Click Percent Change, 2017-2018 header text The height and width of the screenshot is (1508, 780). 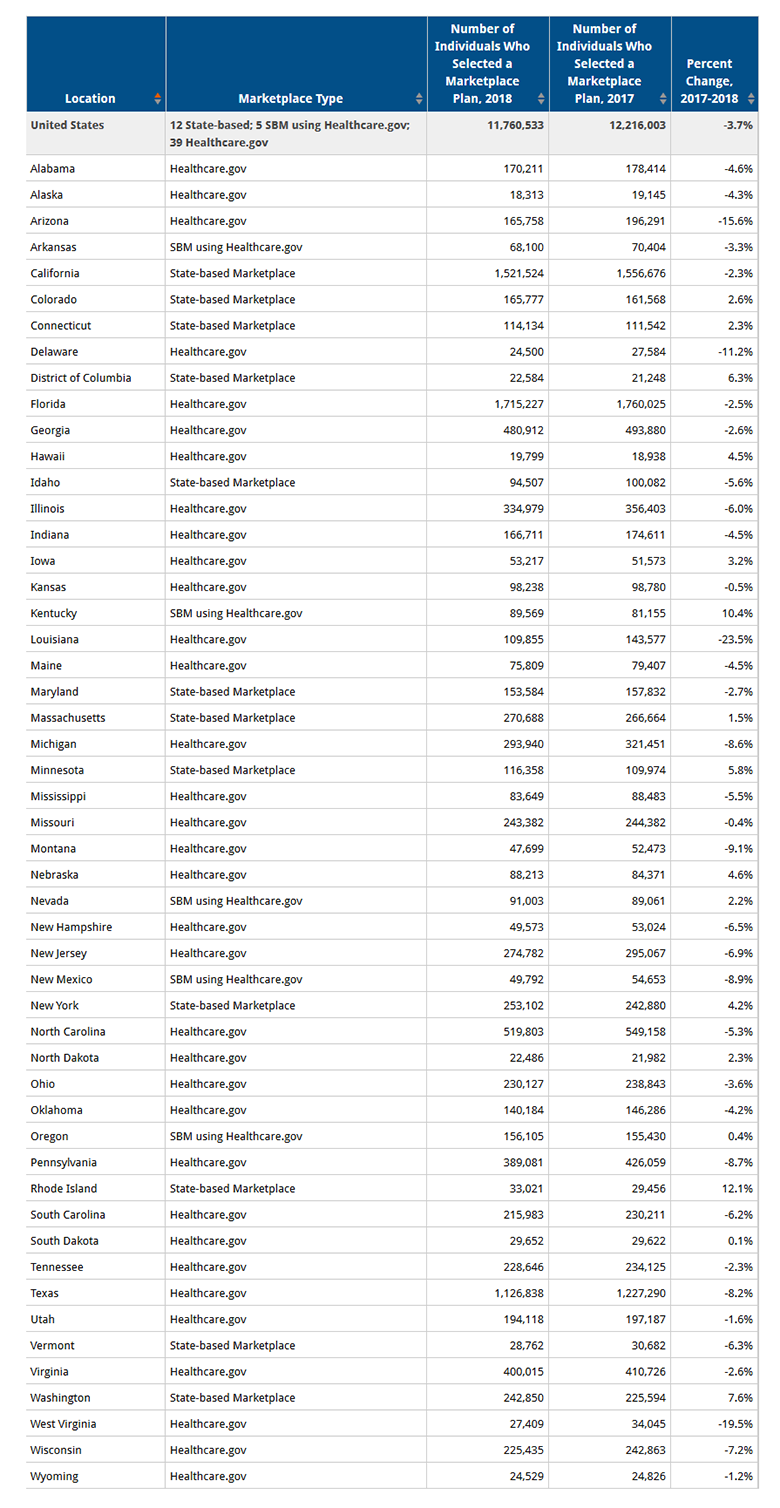click(x=712, y=81)
